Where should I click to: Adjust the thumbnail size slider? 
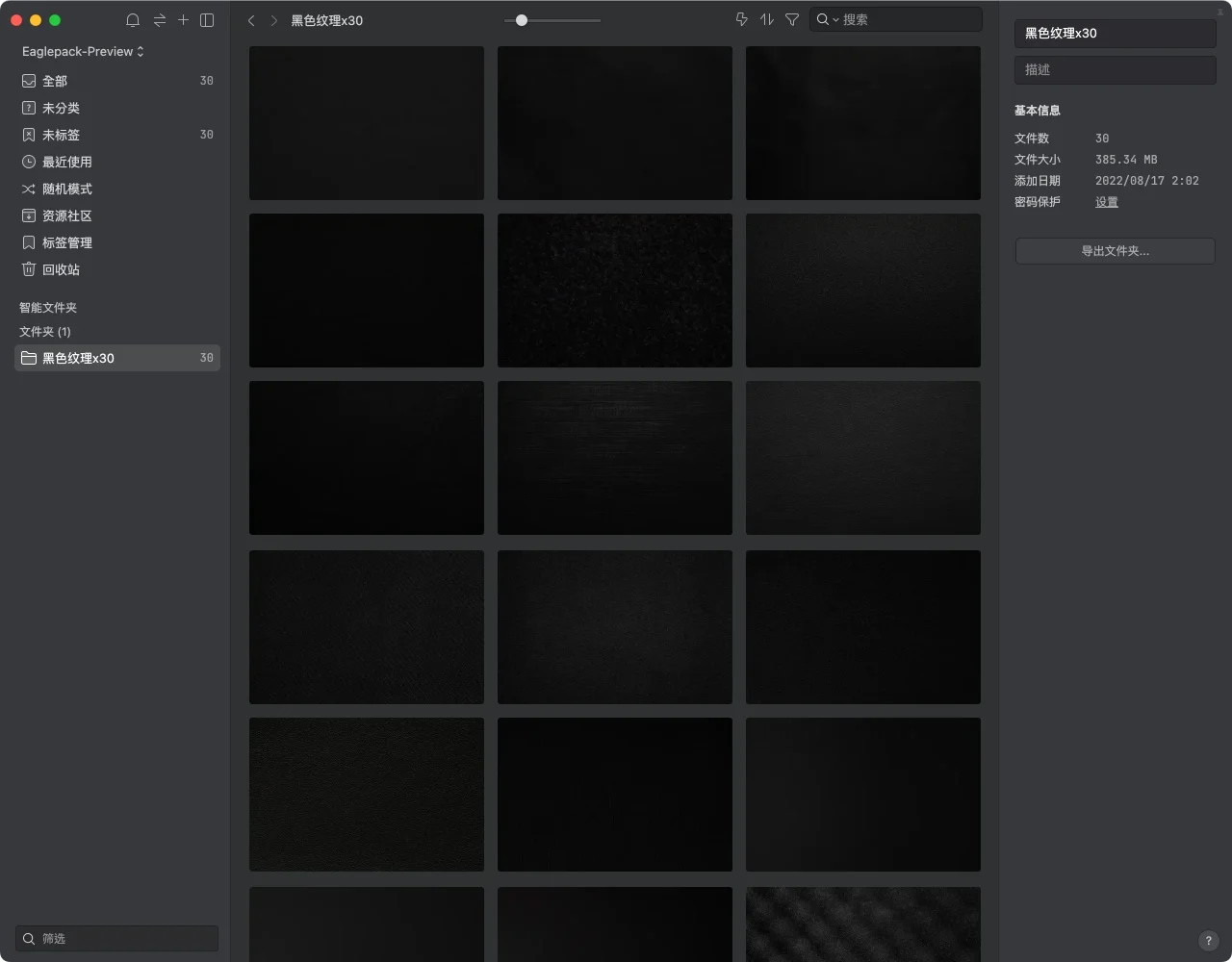click(x=522, y=20)
